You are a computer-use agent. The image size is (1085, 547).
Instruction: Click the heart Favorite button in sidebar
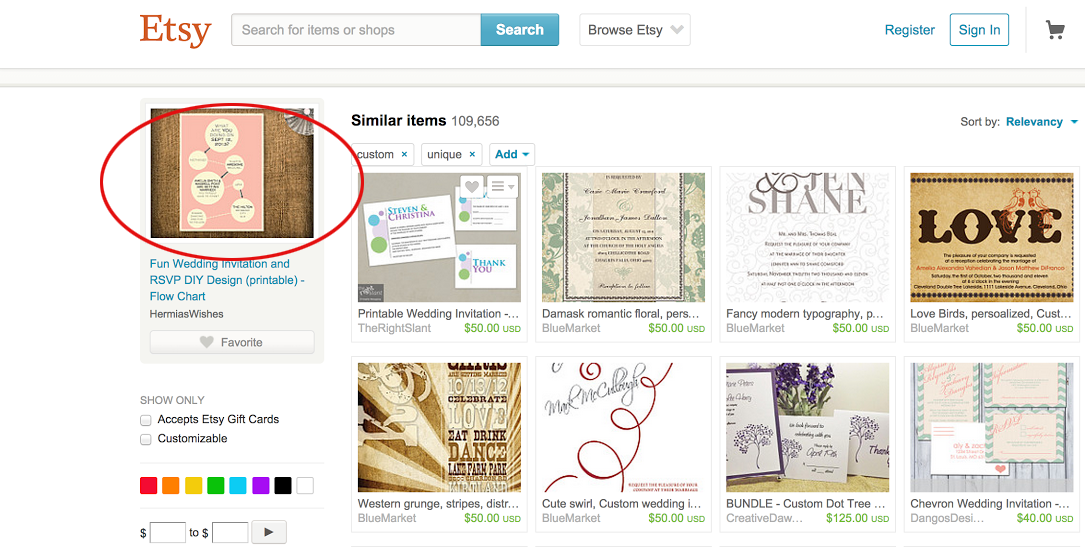point(232,342)
